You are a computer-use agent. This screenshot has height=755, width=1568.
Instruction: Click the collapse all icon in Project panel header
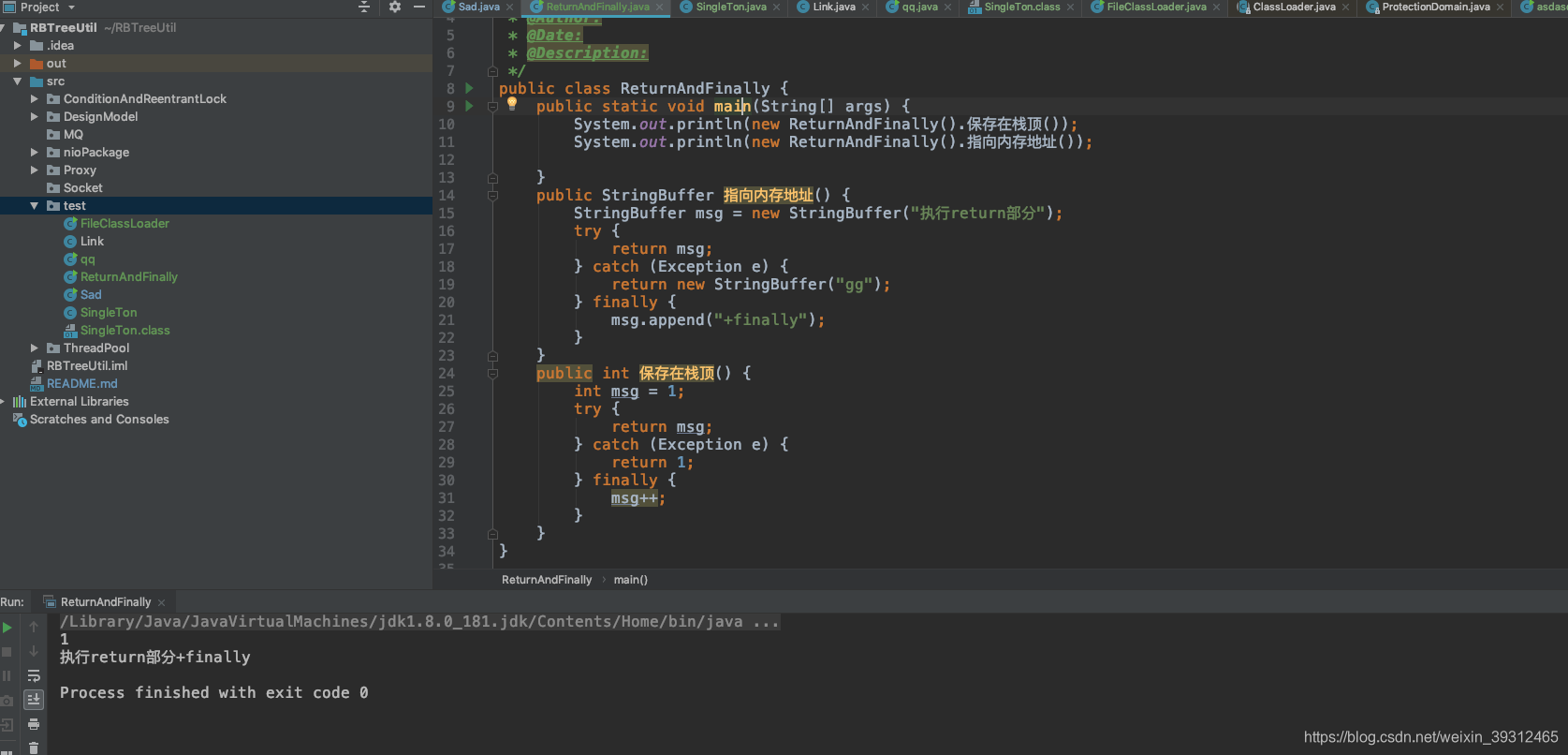(364, 7)
